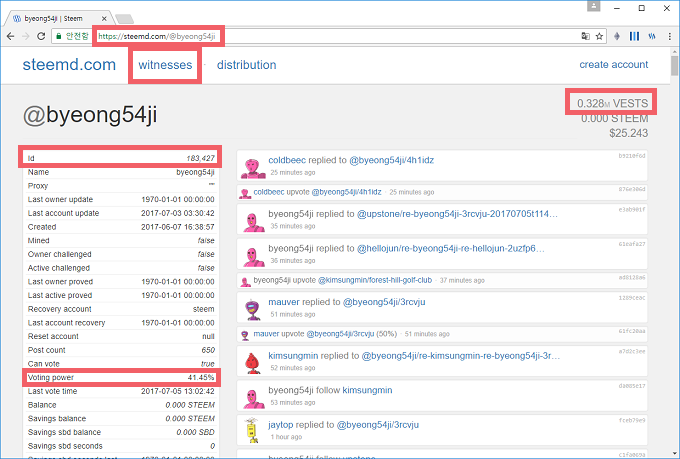Open a new browser tab
The width and height of the screenshot is (680, 459).
pos(125,19)
